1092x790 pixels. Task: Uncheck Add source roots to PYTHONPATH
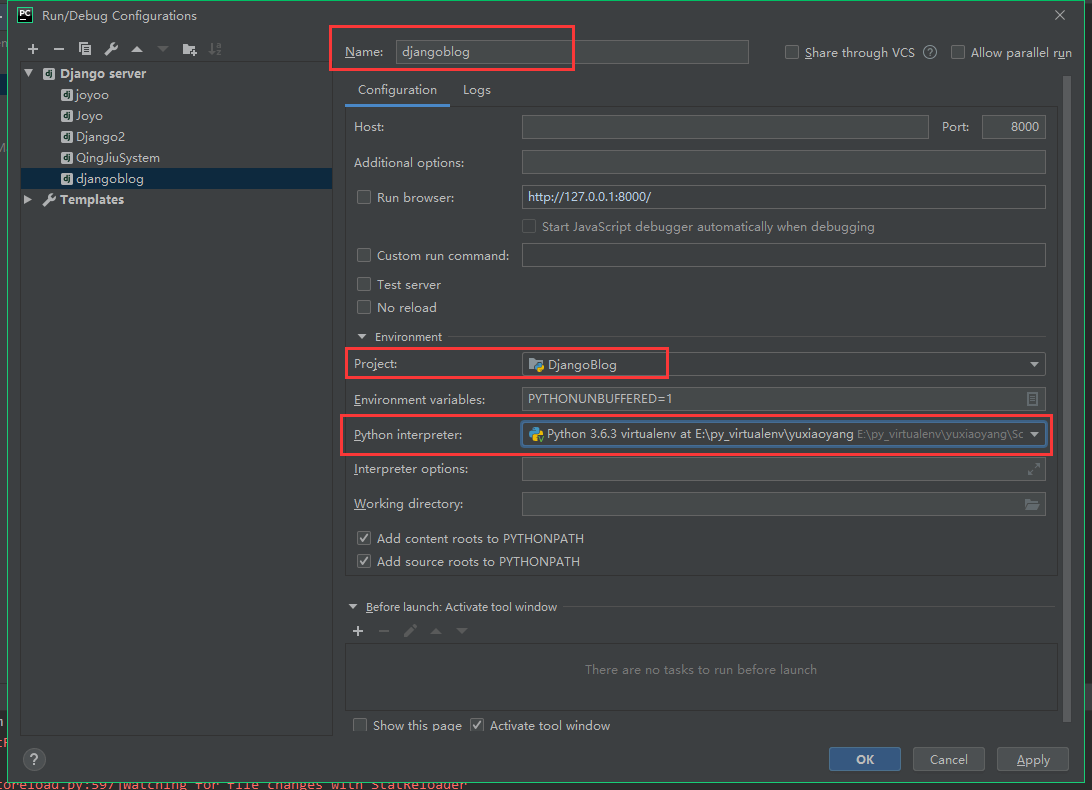(x=364, y=561)
